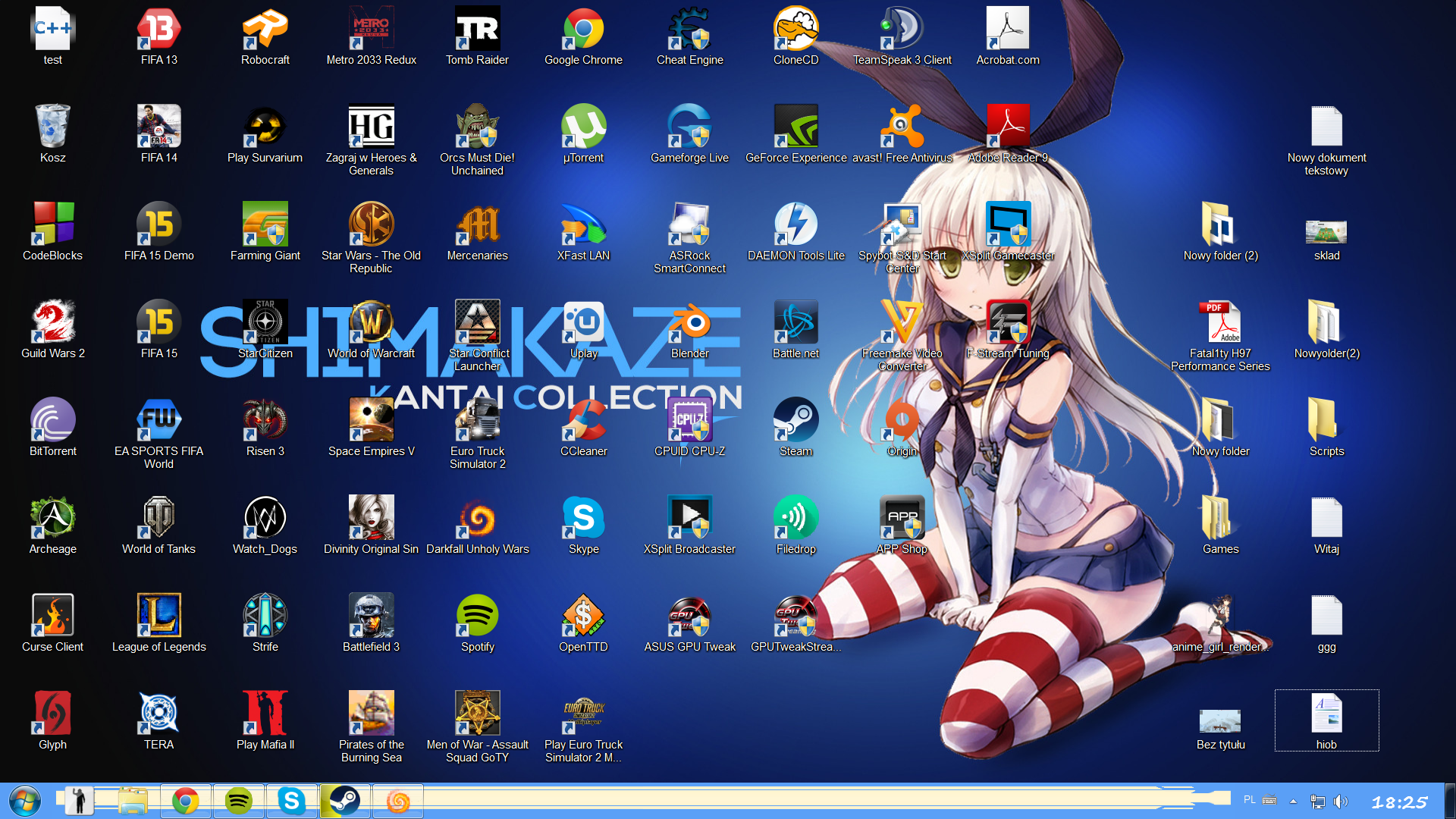Select the Battle.net shortcut

tap(796, 329)
